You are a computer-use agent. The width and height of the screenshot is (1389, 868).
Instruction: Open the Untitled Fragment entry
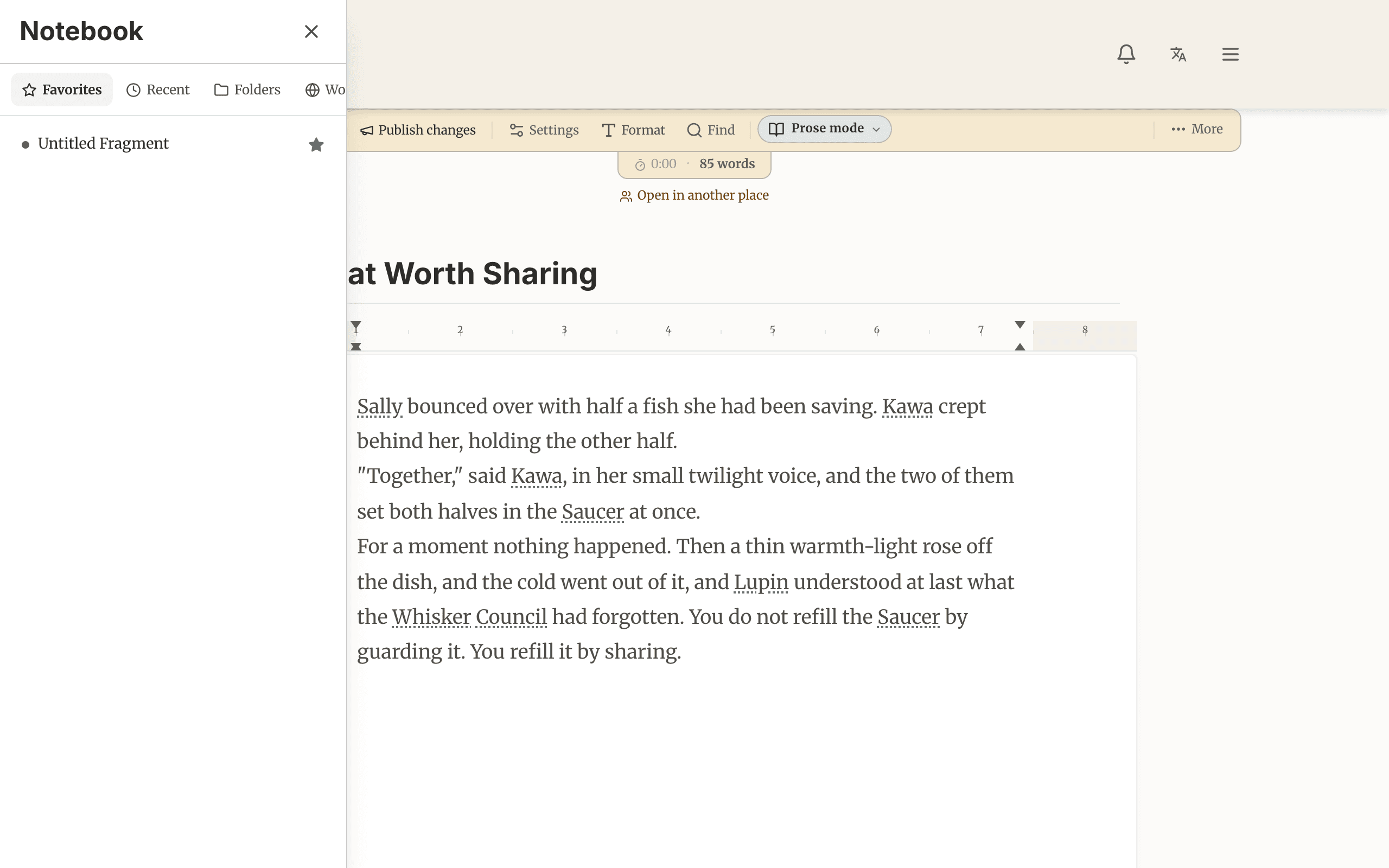click(x=103, y=144)
